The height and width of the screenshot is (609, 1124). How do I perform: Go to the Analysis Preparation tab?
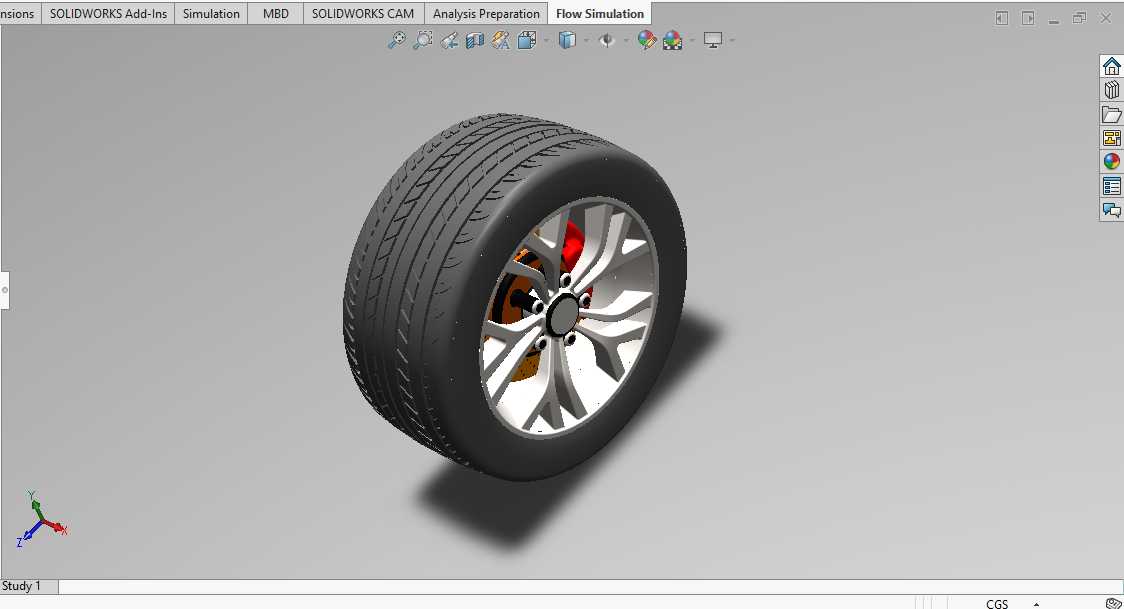pyautogui.click(x=486, y=14)
